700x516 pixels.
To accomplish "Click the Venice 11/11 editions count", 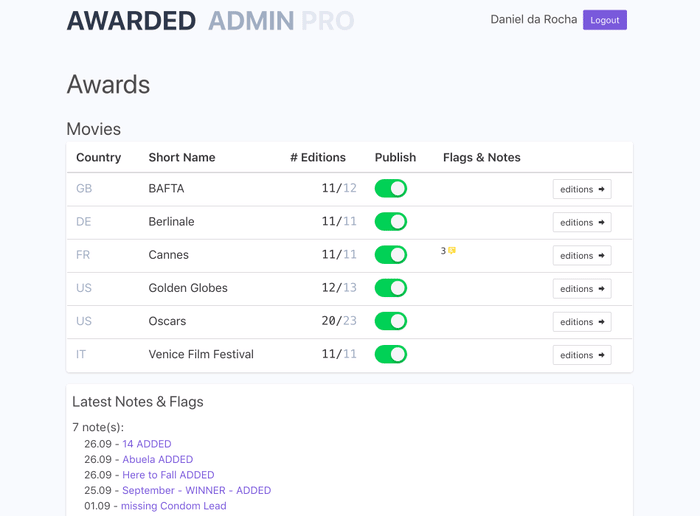I will click(x=339, y=354).
